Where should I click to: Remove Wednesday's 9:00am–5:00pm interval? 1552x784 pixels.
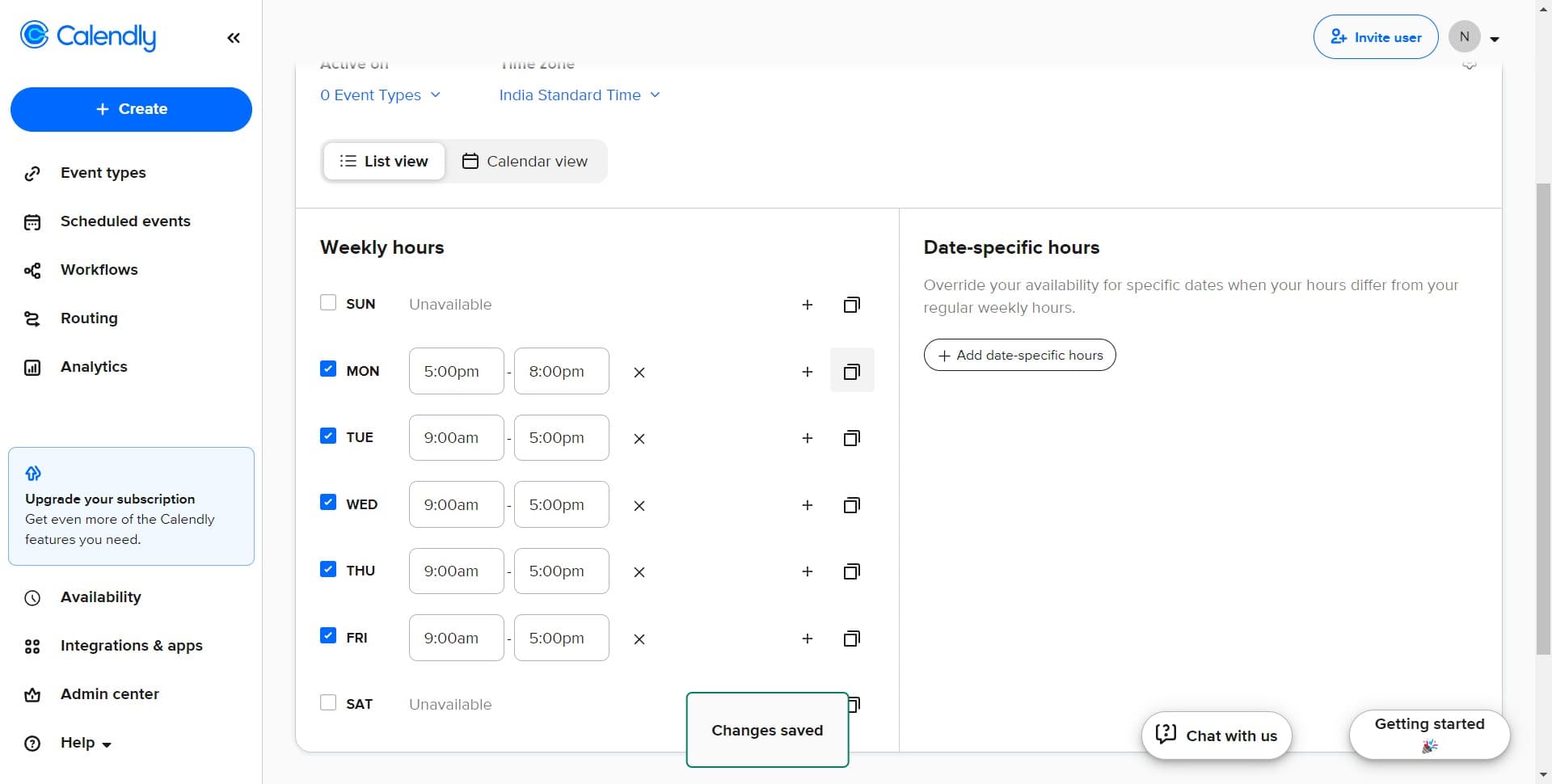639,506
